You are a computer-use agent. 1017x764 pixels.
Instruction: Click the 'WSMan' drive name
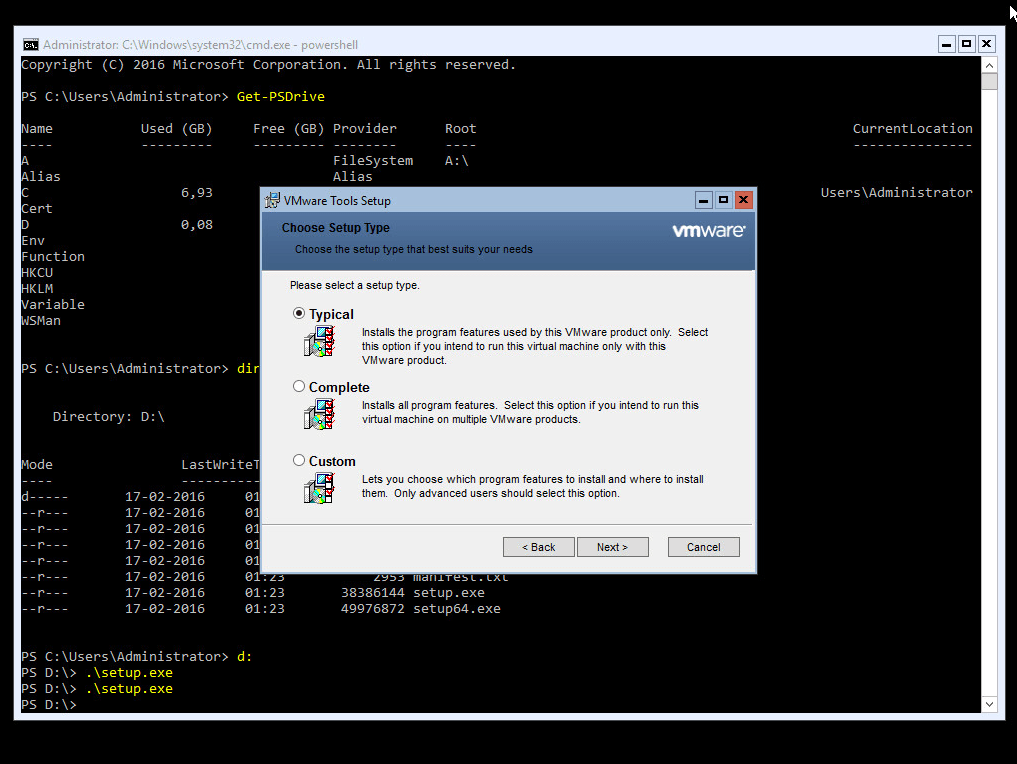coord(41,321)
